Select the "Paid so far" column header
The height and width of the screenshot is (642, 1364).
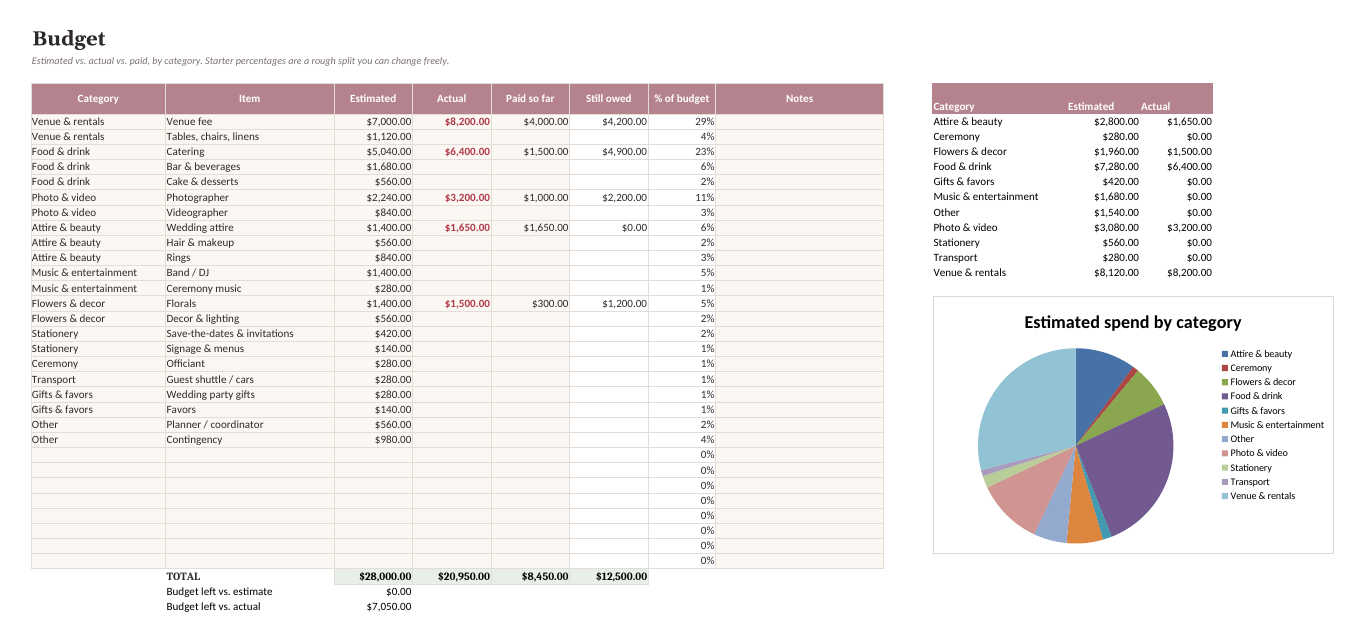coord(530,99)
